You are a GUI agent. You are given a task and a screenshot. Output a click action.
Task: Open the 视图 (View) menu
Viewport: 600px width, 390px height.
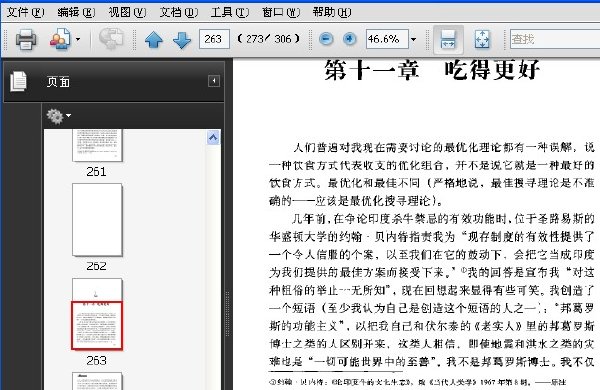127,12
